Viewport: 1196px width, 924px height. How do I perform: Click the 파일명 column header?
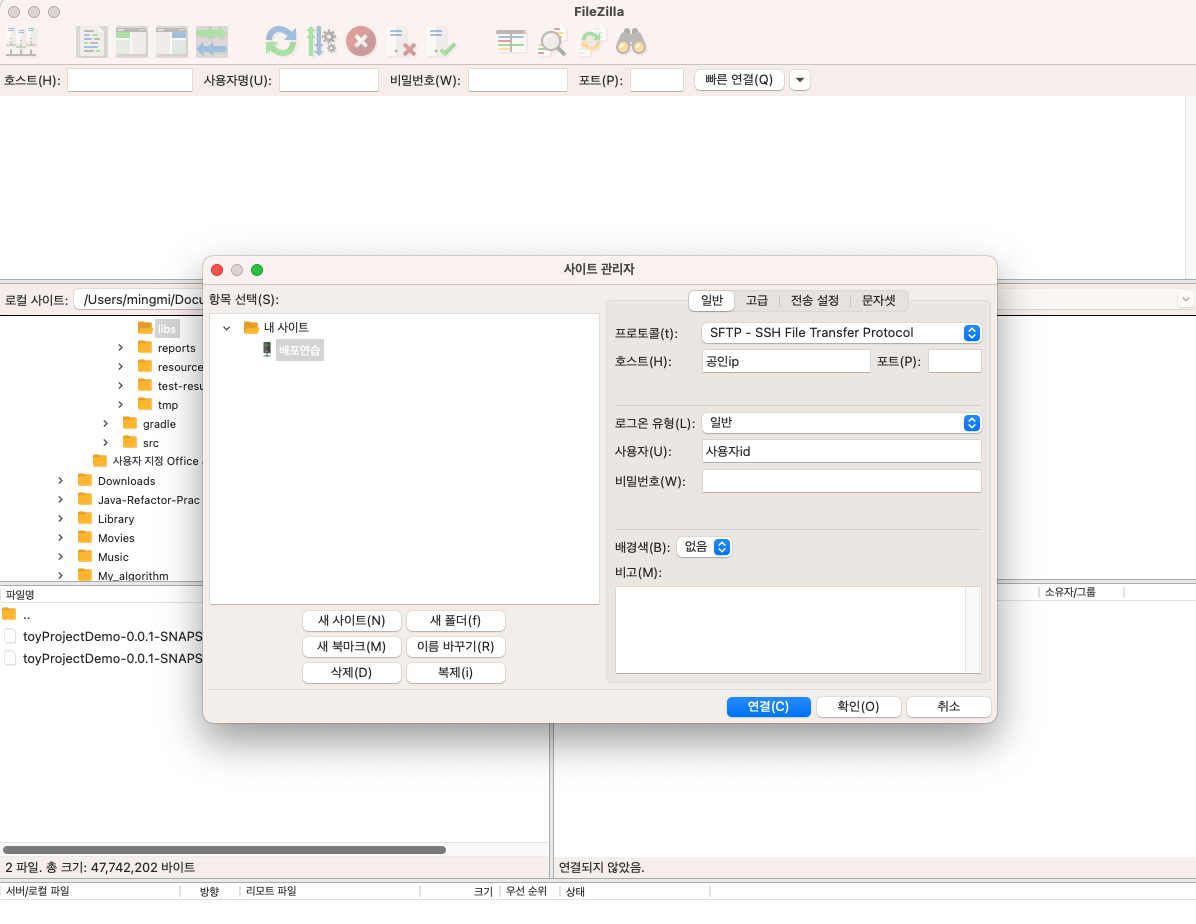pos(21,594)
